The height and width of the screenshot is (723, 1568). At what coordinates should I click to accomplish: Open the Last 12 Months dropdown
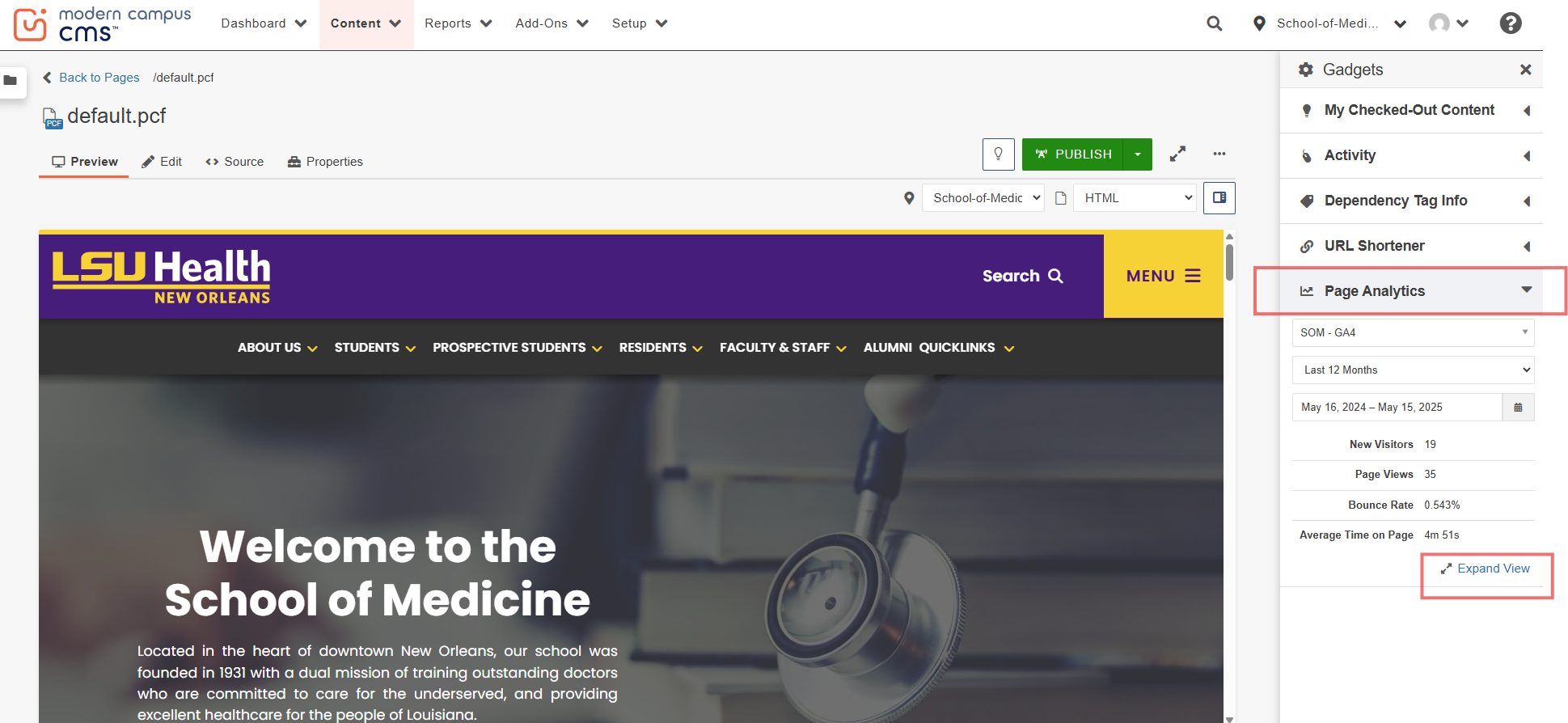[1413, 370]
